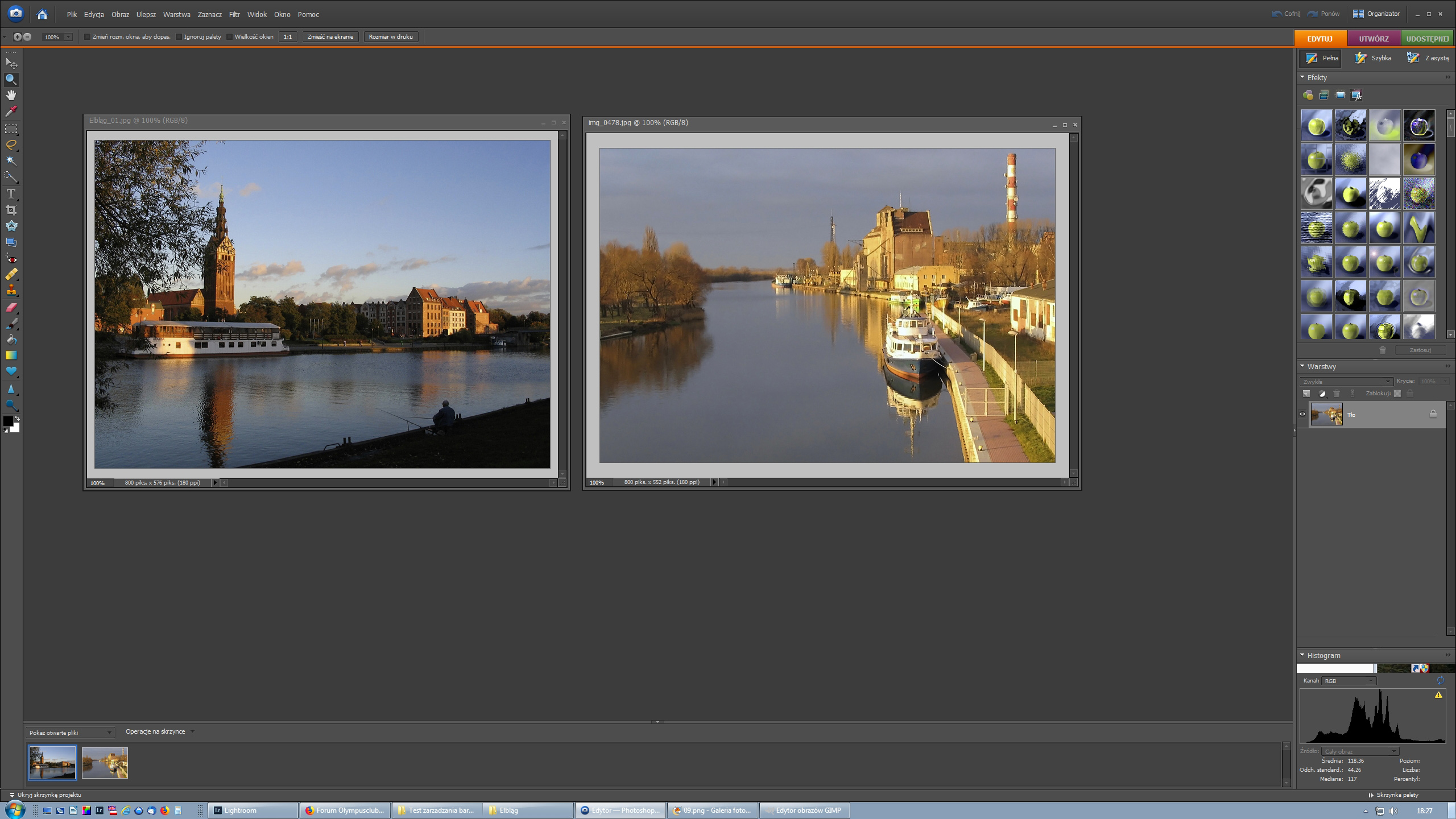Open 'Pokaż otwarte pliki' dropdown
The image size is (1456, 819).
coord(70,733)
